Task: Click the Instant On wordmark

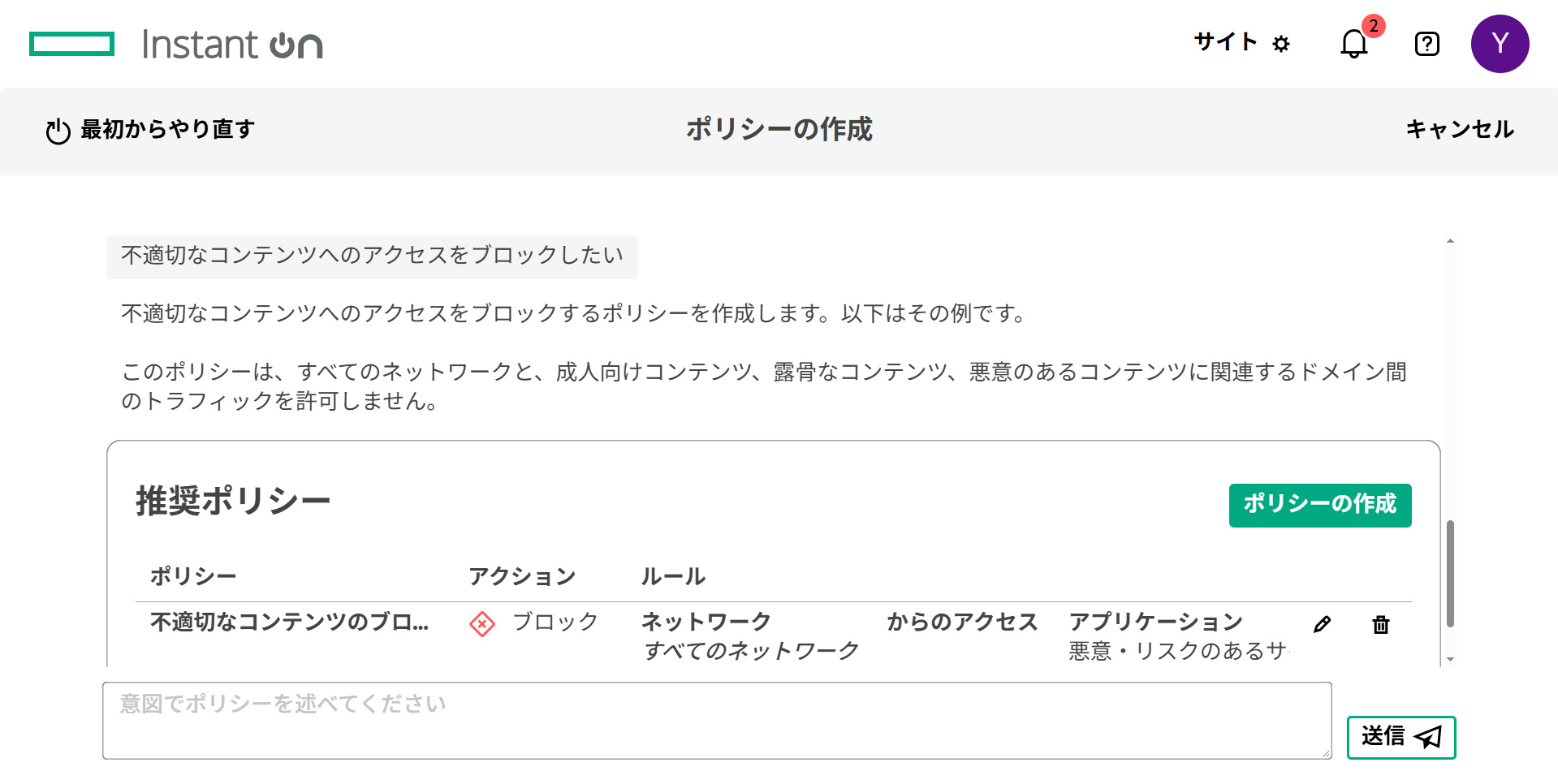Action: (232, 45)
